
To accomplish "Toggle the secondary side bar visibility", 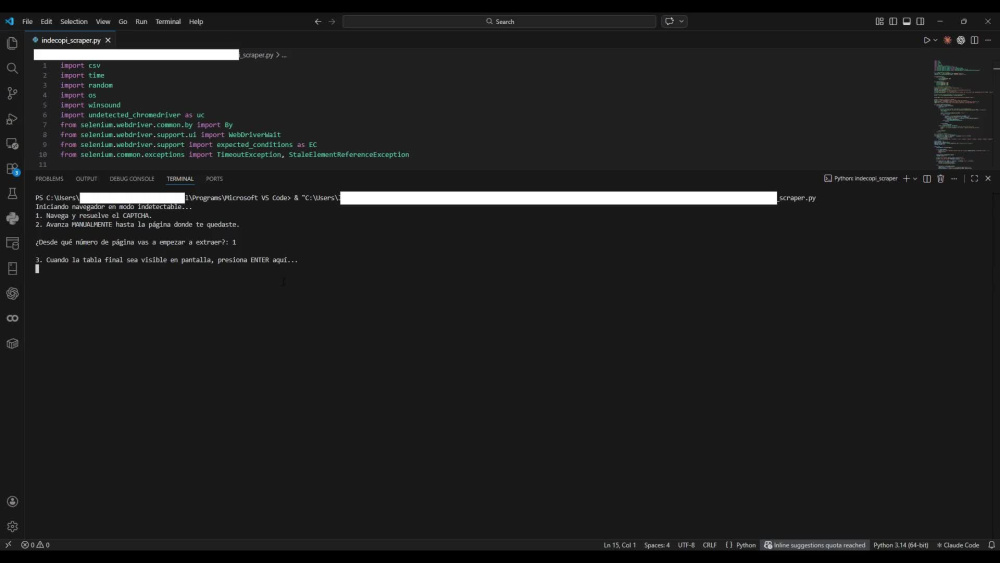I will coord(920,21).
